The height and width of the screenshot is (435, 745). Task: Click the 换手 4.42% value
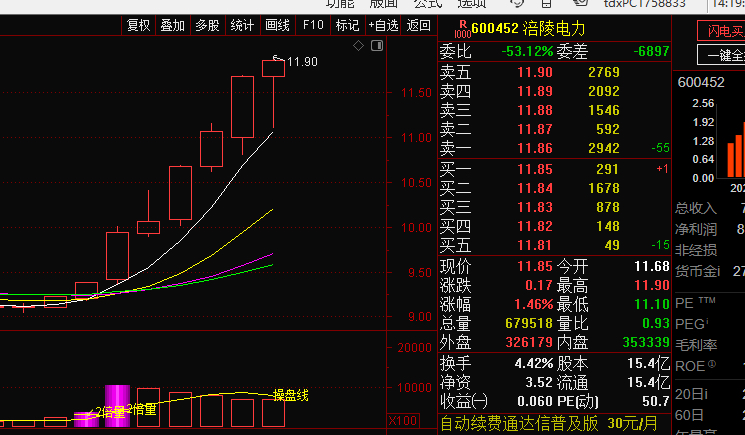point(534,364)
